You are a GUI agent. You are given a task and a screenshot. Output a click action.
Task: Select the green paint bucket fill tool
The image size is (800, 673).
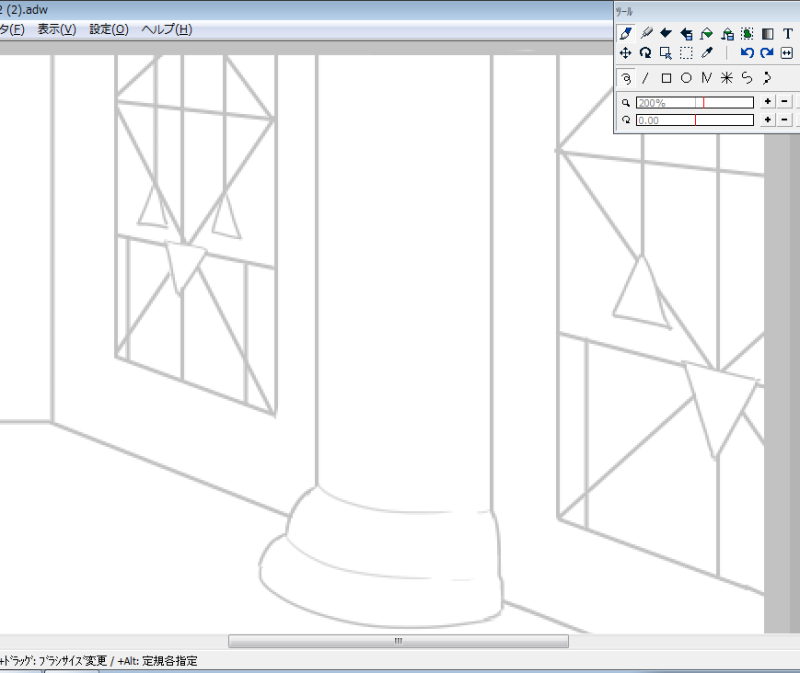point(707,34)
